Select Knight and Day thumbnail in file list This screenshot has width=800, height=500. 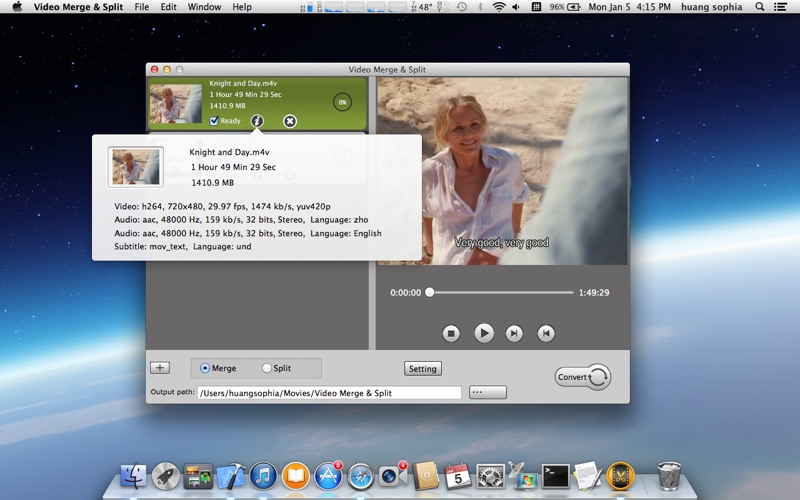(x=176, y=104)
